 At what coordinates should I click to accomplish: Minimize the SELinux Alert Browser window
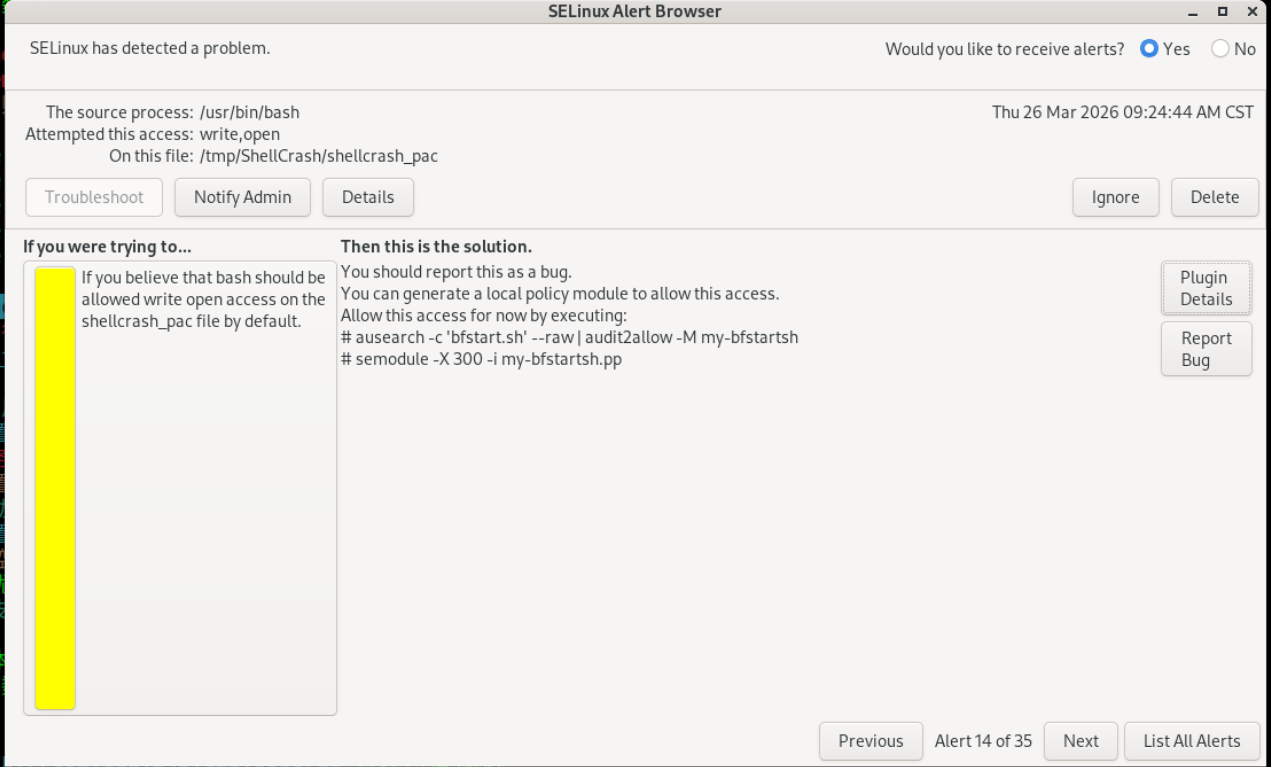(x=1194, y=12)
